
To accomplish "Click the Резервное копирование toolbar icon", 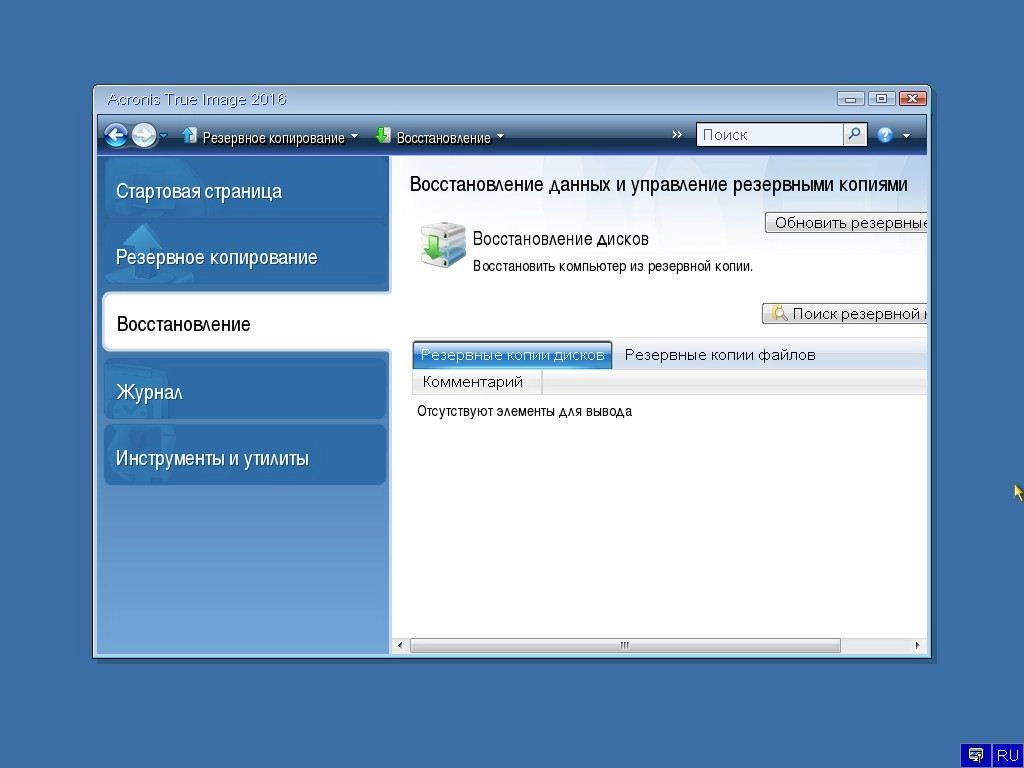I will (189, 135).
